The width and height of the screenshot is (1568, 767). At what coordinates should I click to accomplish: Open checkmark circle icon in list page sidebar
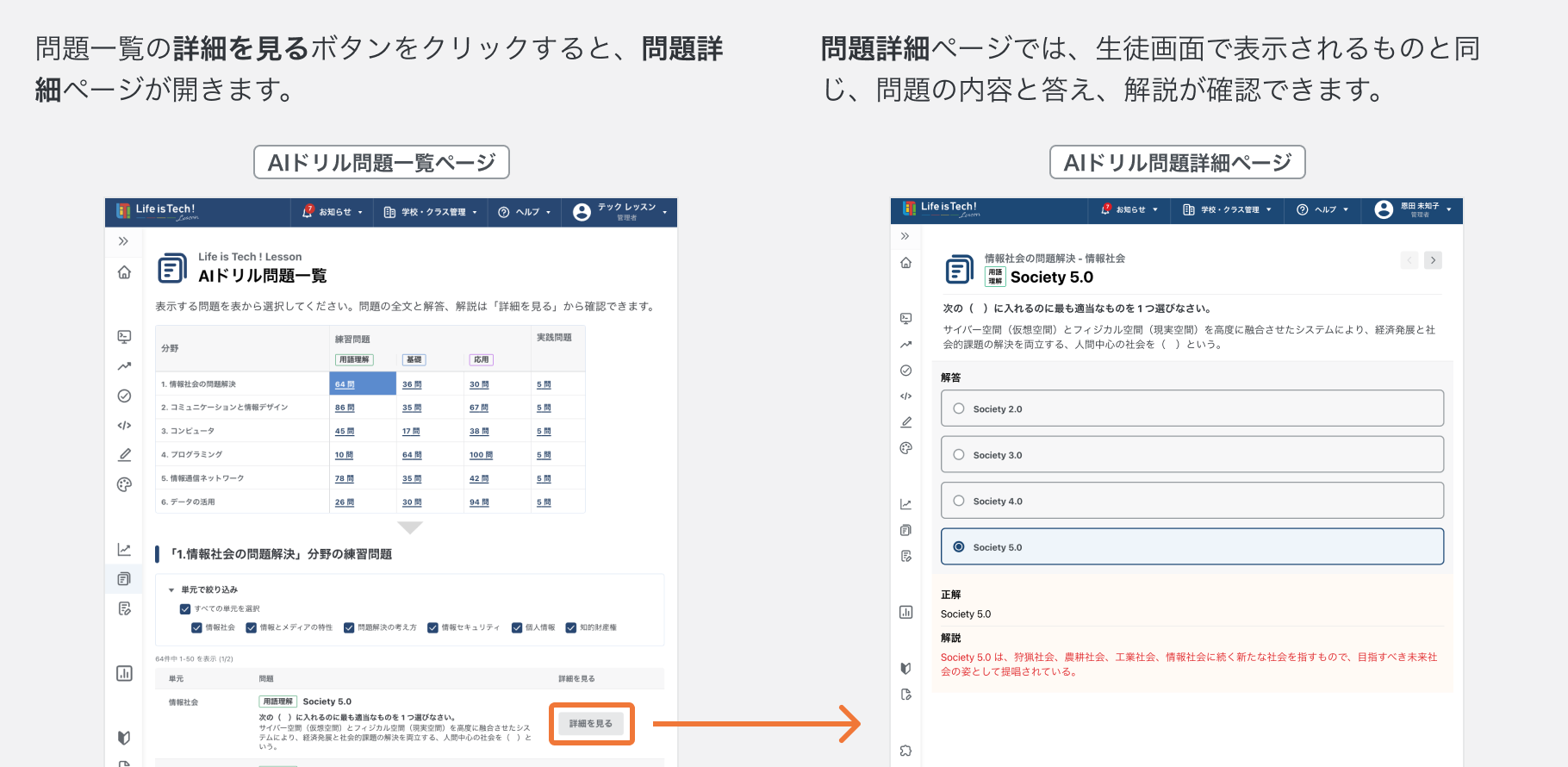(x=124, y=396)
